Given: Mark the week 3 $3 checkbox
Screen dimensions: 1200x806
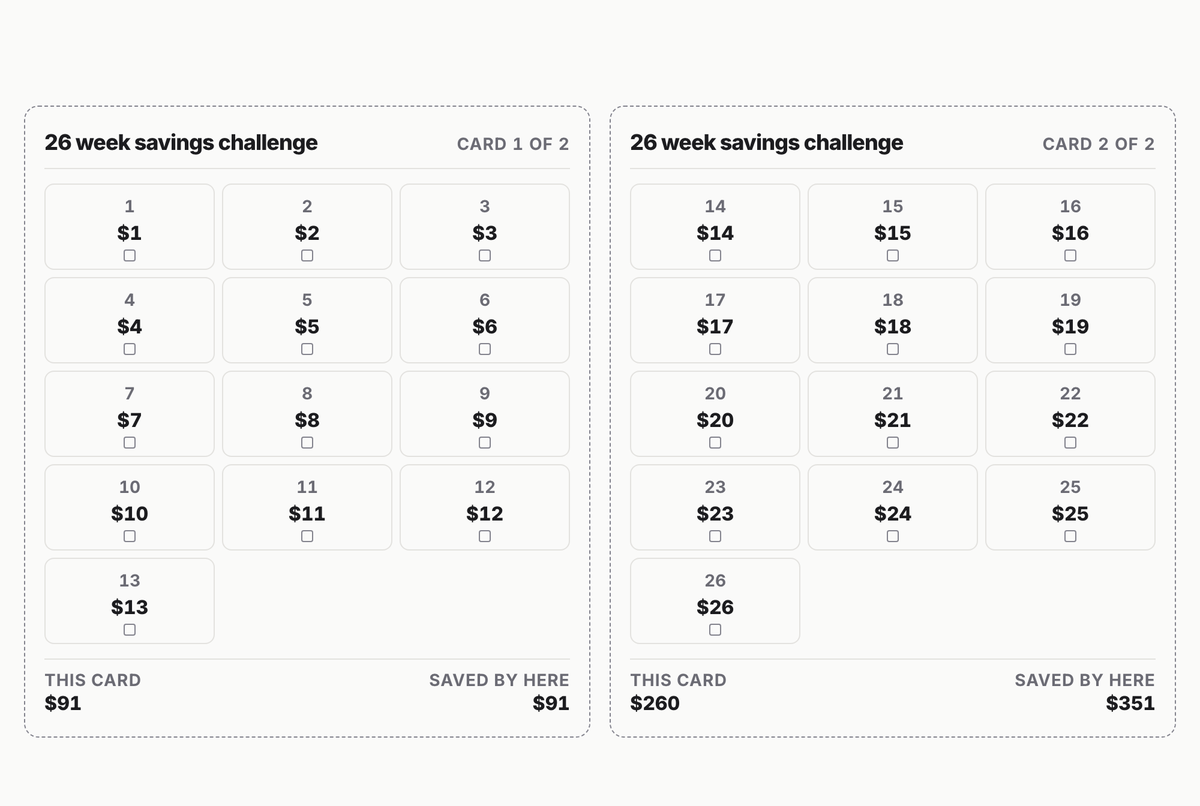Looking at the screenshot, I should (485, 256).
